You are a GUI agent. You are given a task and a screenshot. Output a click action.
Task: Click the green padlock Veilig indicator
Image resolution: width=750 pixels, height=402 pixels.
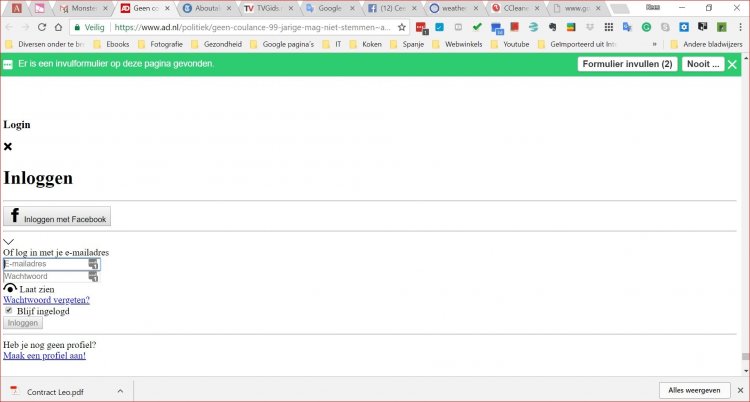[x=89, y=27]
